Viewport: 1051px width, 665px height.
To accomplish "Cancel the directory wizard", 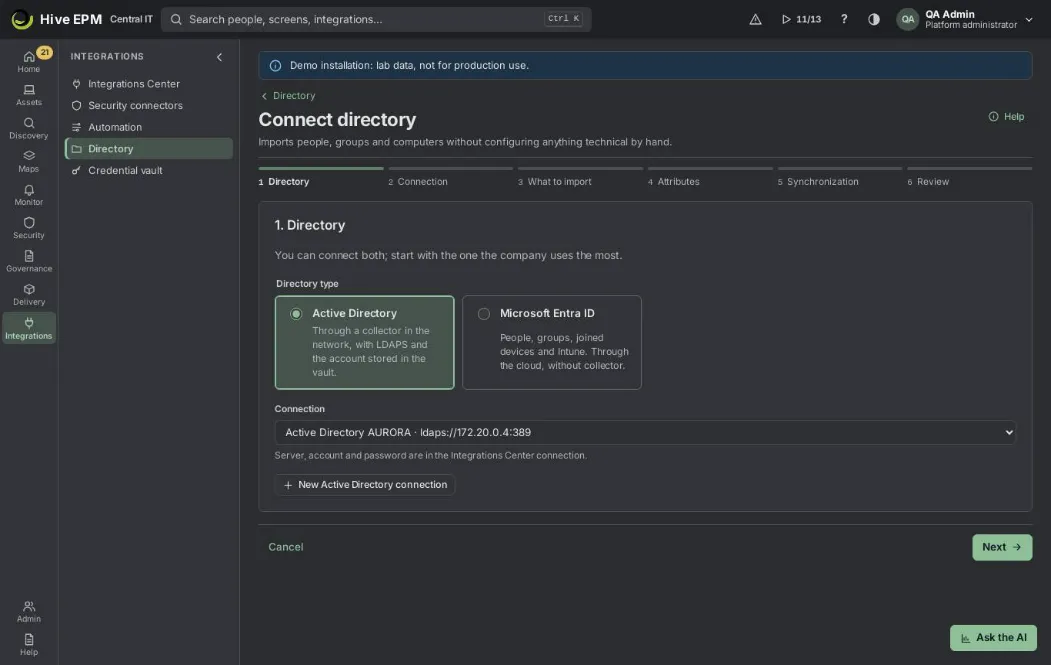I will tap(286, 547).
